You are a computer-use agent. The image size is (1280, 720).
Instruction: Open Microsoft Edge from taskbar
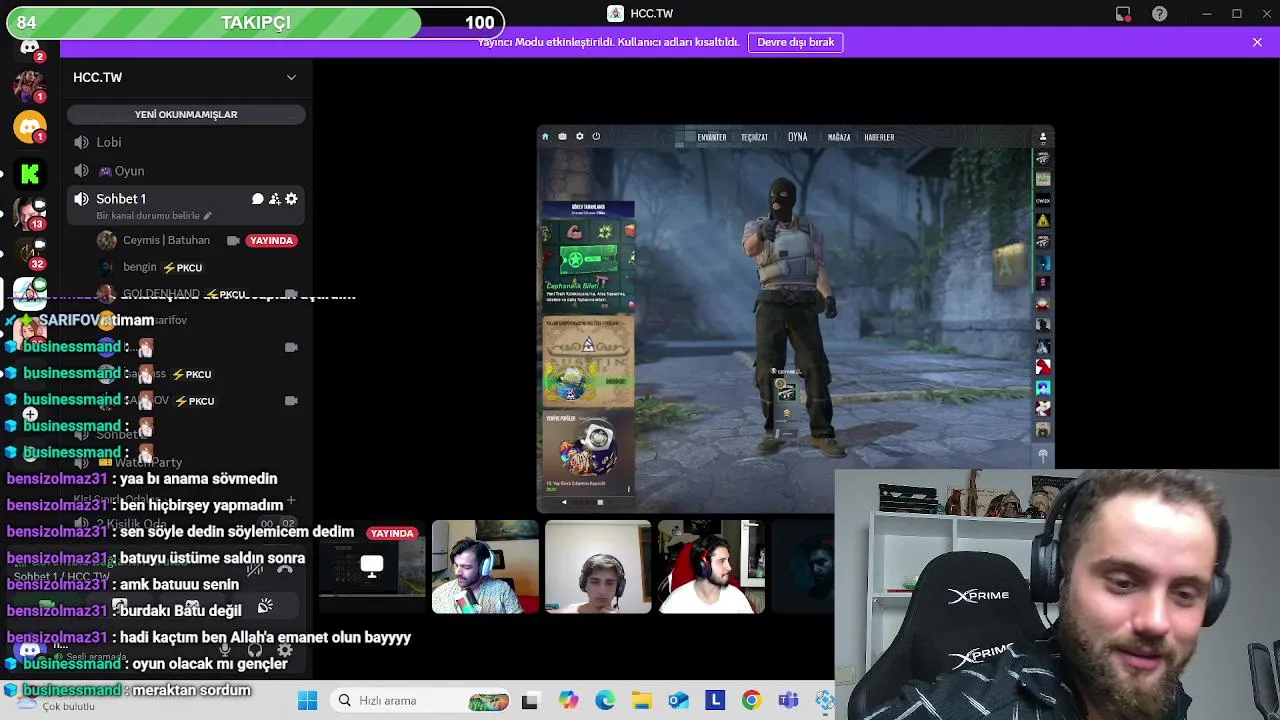[x=605, y=701]
